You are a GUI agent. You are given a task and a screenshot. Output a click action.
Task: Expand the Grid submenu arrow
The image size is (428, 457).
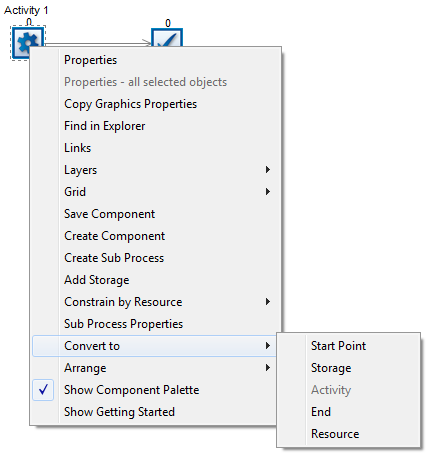(268, 192)
